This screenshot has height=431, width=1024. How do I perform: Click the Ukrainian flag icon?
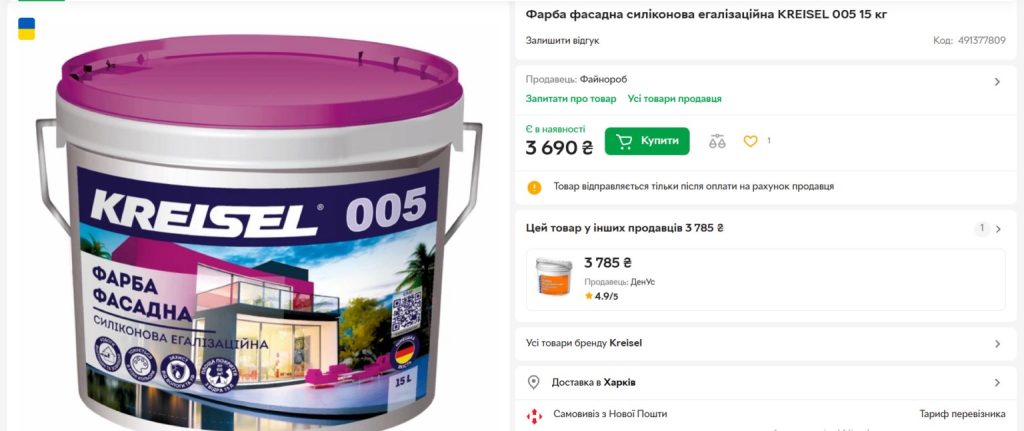(x=26, y=29)
